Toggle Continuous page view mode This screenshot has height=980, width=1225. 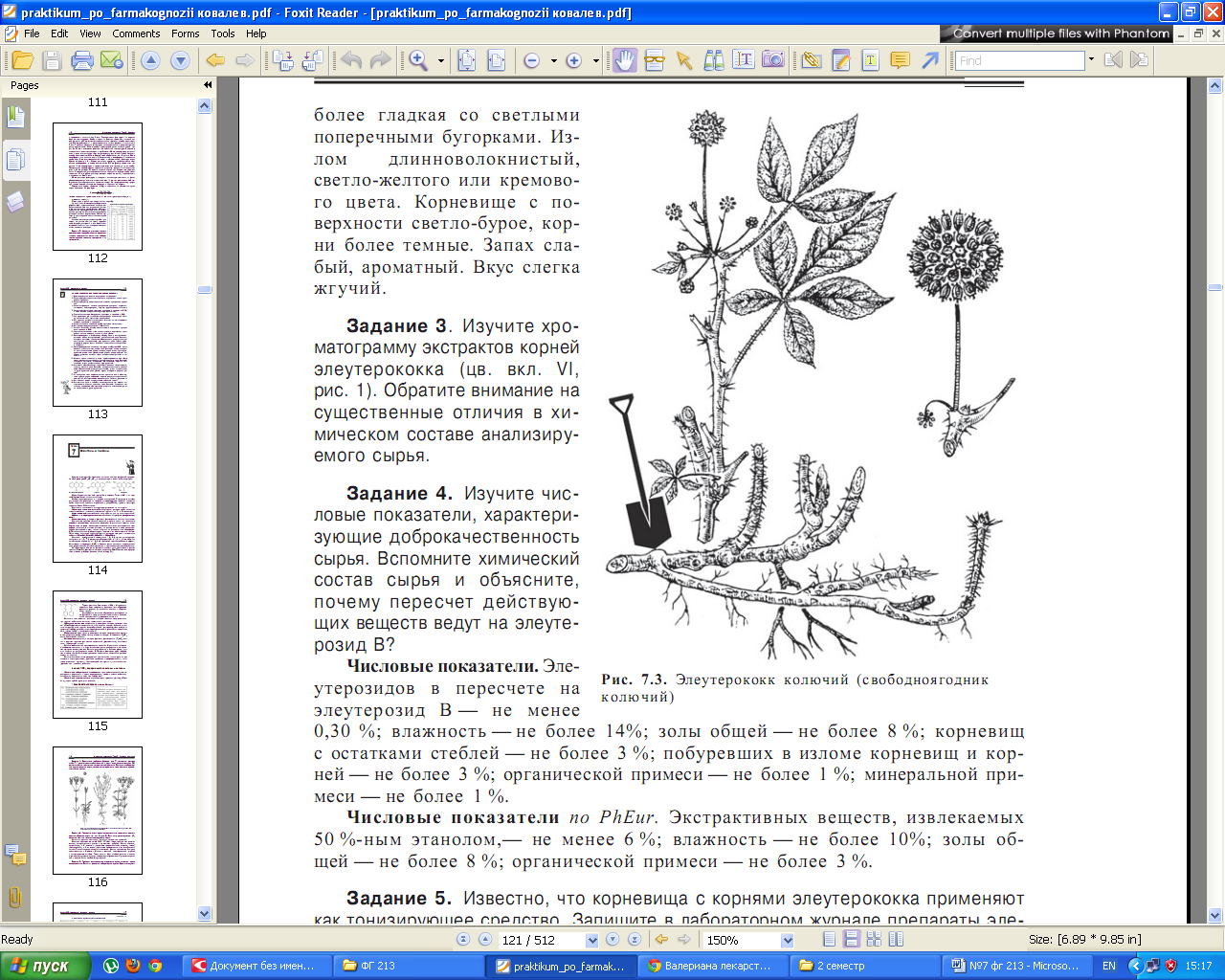[851, 940]
